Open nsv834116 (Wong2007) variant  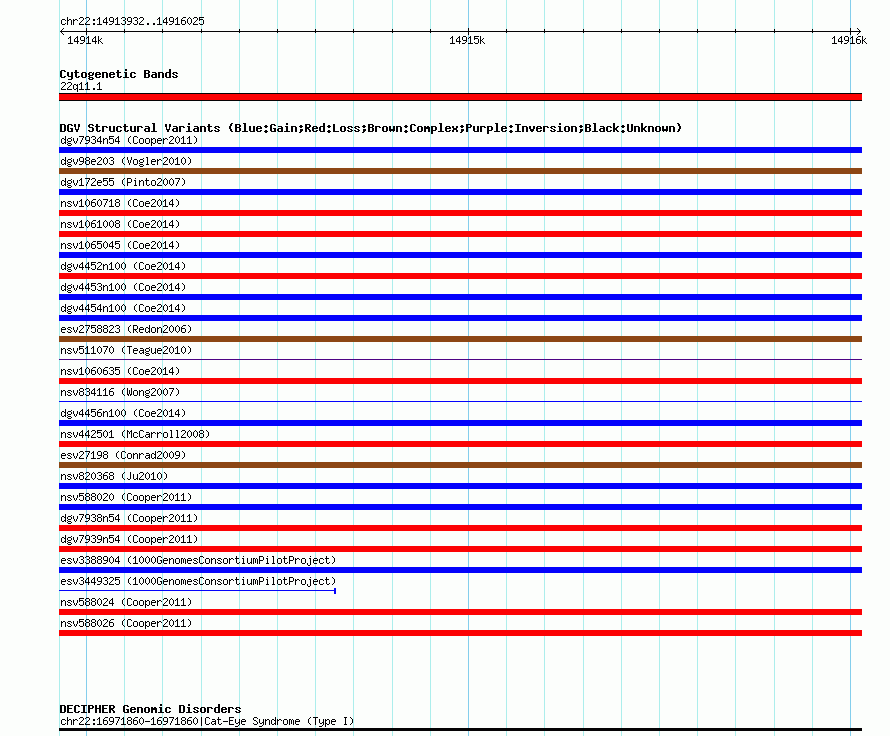[120, 392]
